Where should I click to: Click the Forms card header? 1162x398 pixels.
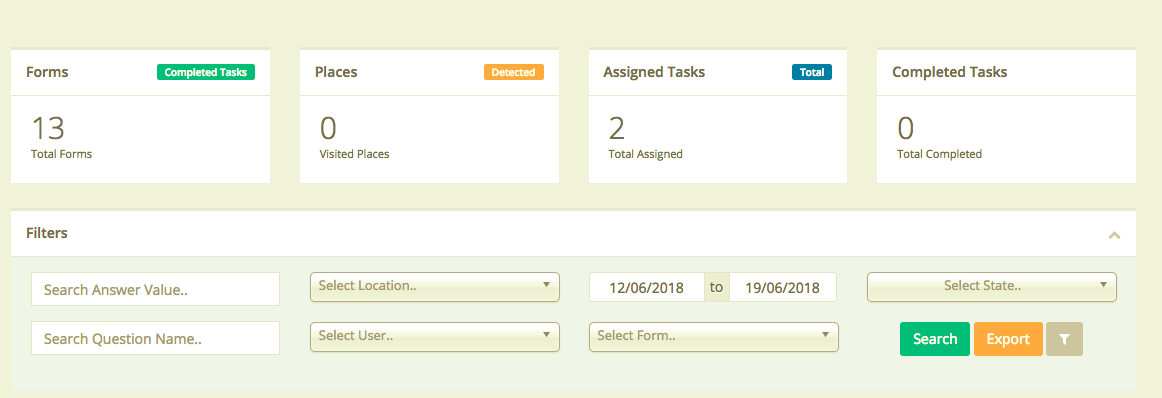(x=140, y=73)
